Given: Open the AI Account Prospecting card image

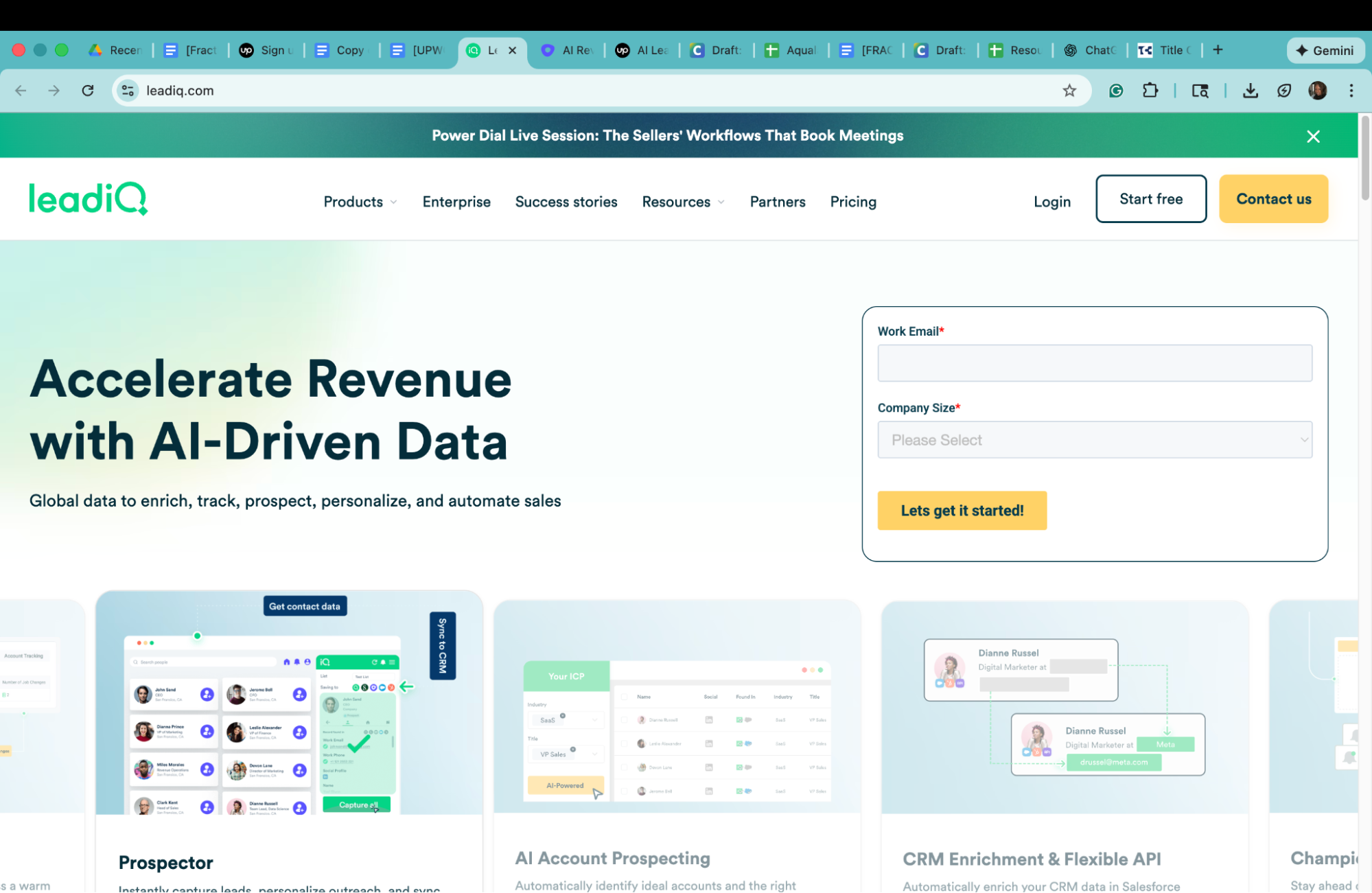Looking at the screenshot, I should click(677, 707).
